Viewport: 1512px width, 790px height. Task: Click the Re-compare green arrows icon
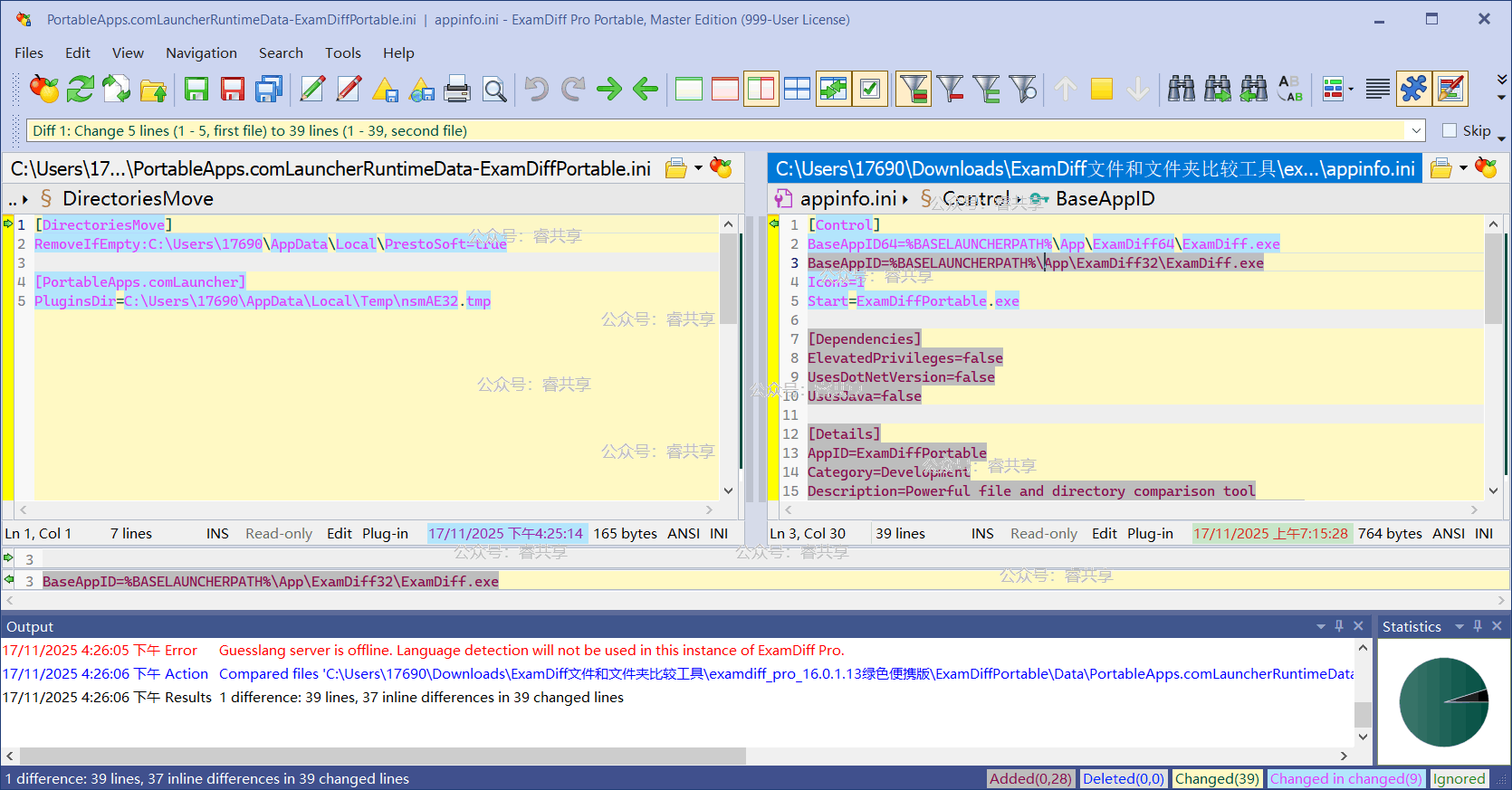point(81,89)
